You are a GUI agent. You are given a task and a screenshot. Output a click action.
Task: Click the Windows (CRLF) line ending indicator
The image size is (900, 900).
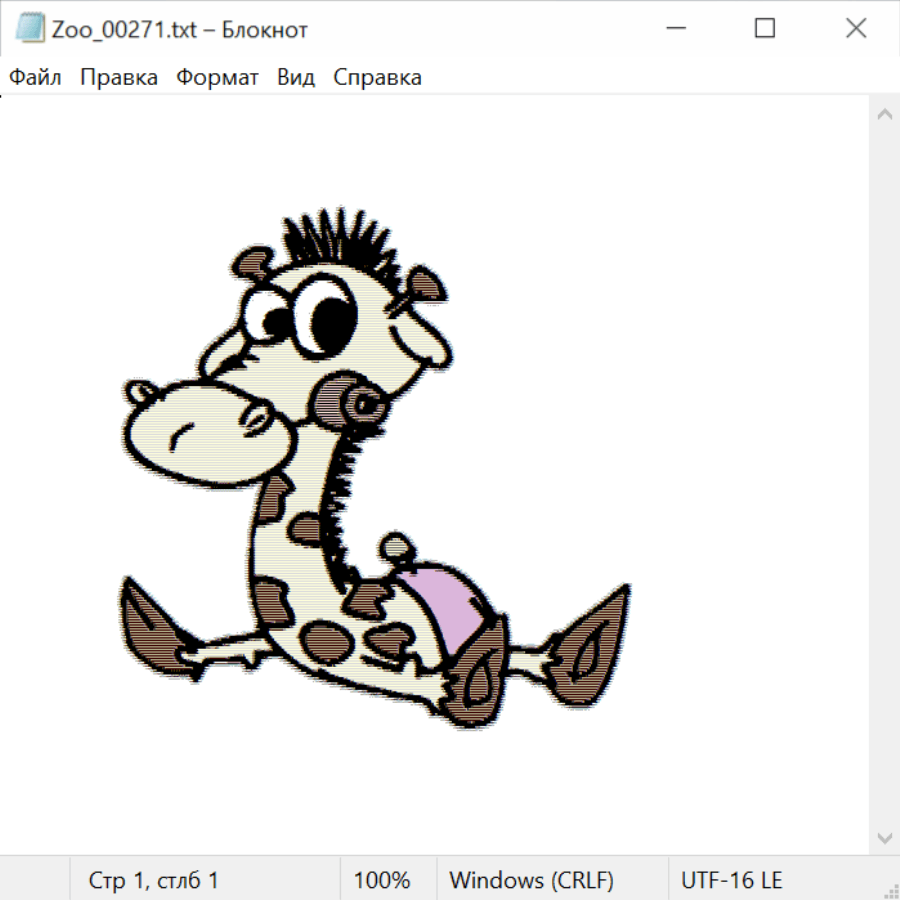click(531, 880)
